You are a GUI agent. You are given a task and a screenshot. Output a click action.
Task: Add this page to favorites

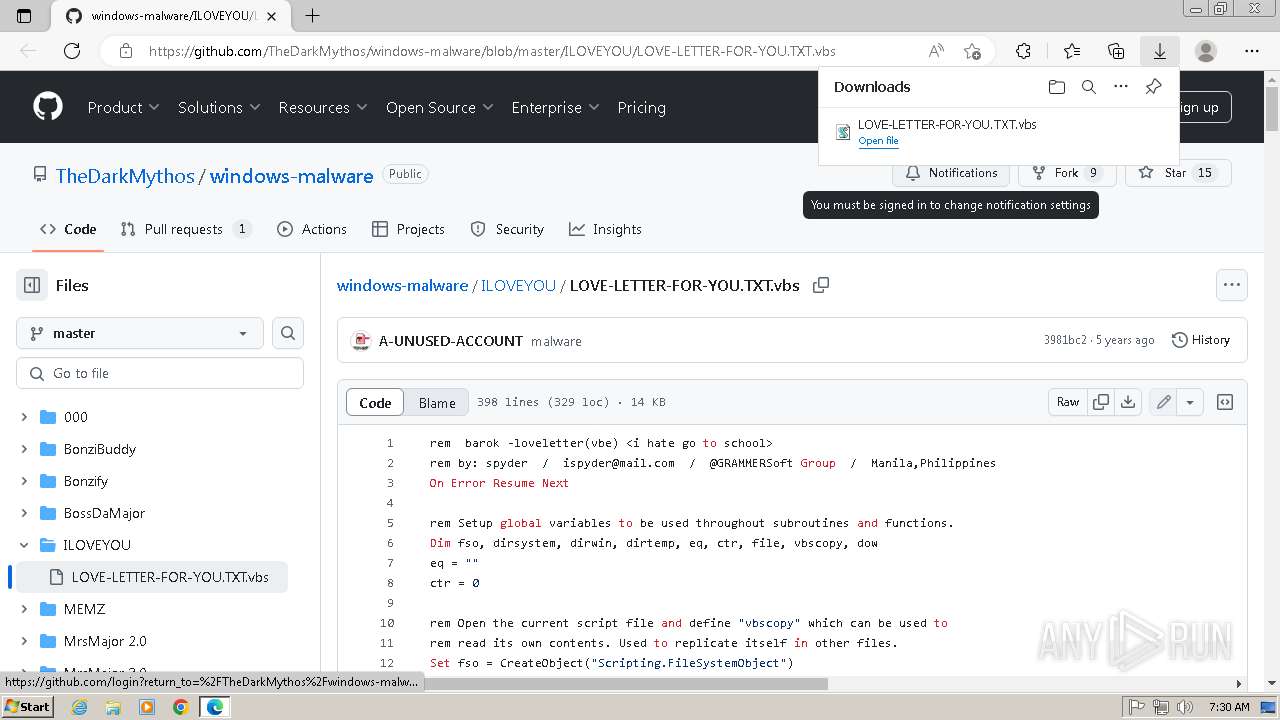[972, 51]
